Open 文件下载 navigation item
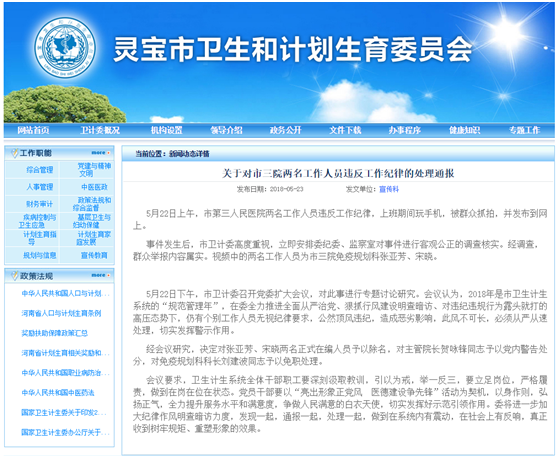This screenshot has width=558, height=458. 345,130
